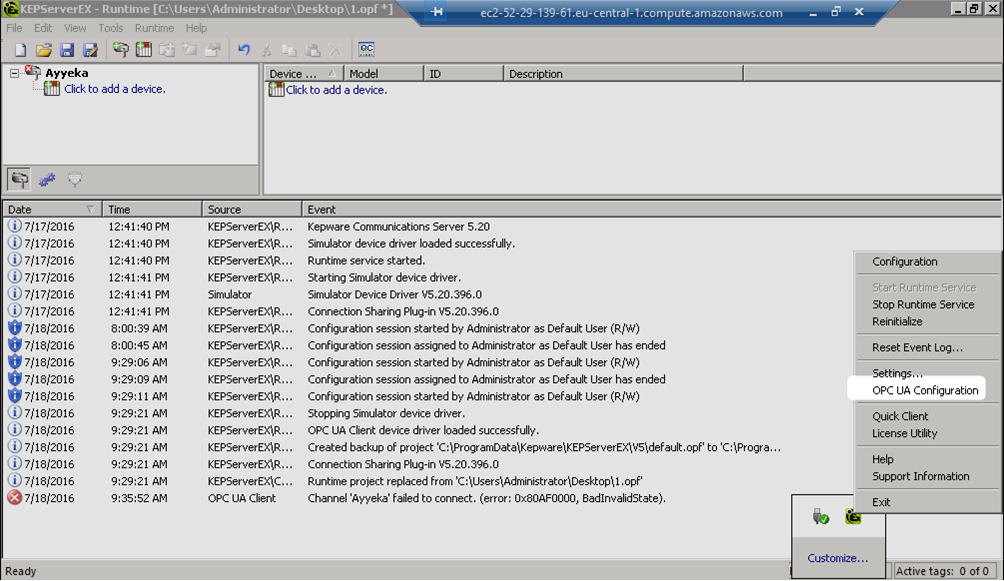Click the Time column header in event log
Image resolution: width=1004 pixels, height=581 pixels.
pos(152,209)
